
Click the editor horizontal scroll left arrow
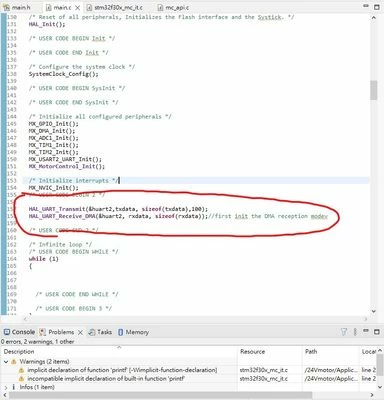[x=26, y=319]
